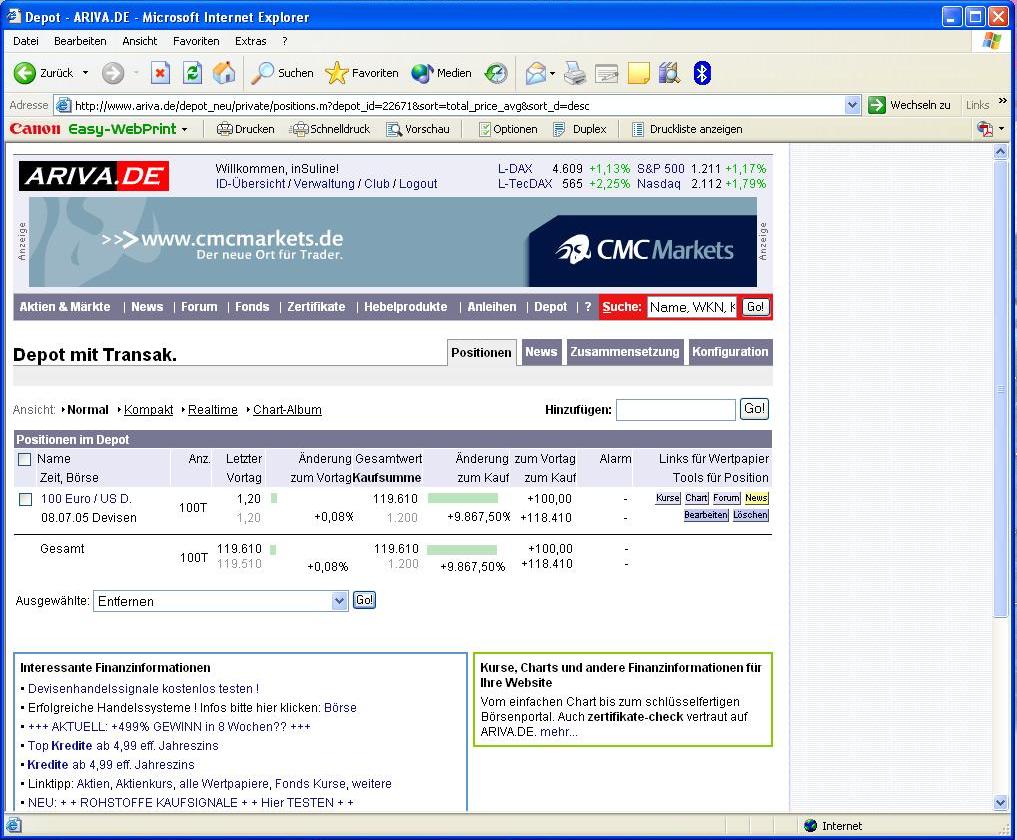This screenshot has width=1017, height=840.
Task: Click the Edit page toolbar icon
Action: click(x=606, y=73)
